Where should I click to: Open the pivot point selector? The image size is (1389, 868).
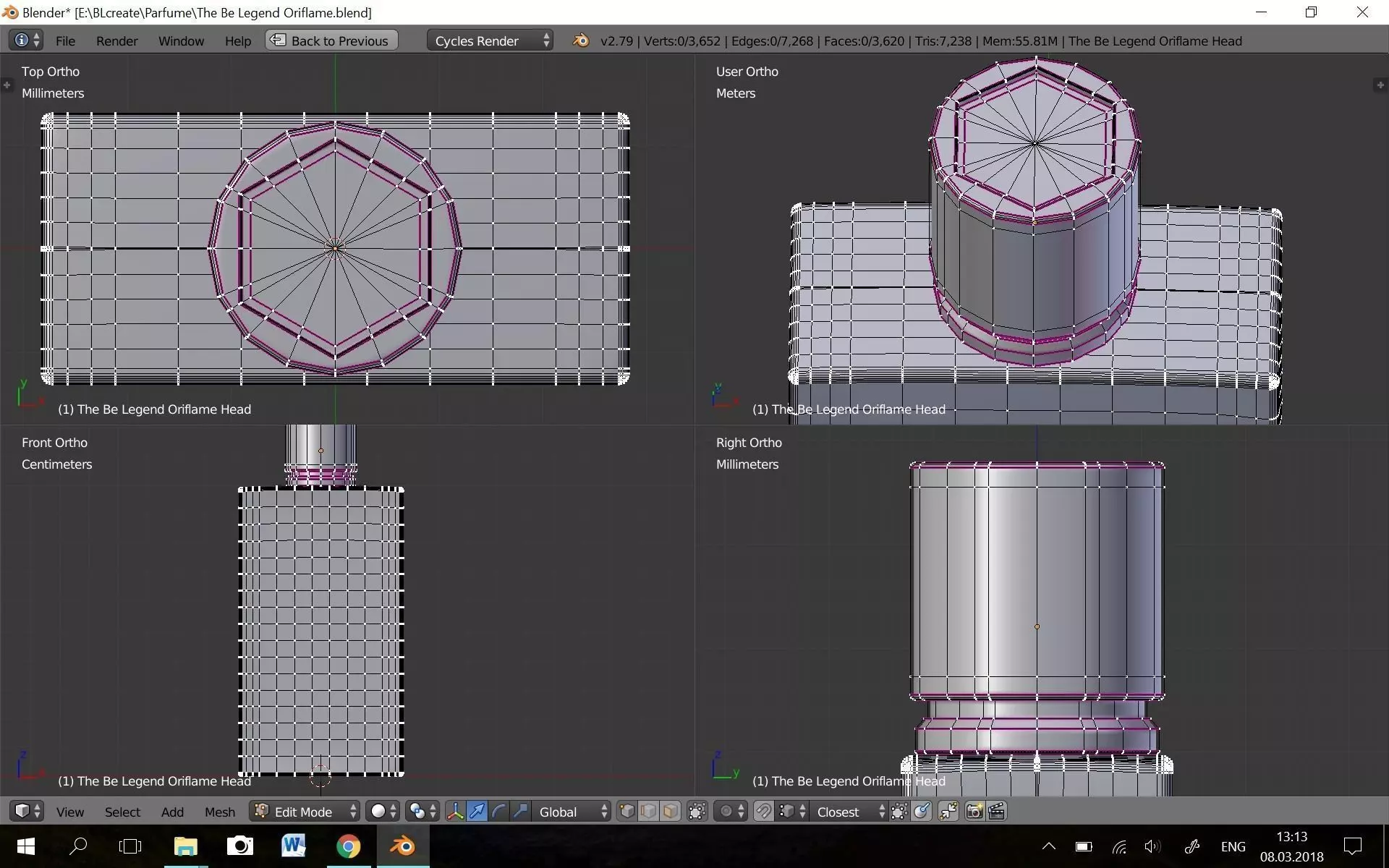click(x=422, y=812)
